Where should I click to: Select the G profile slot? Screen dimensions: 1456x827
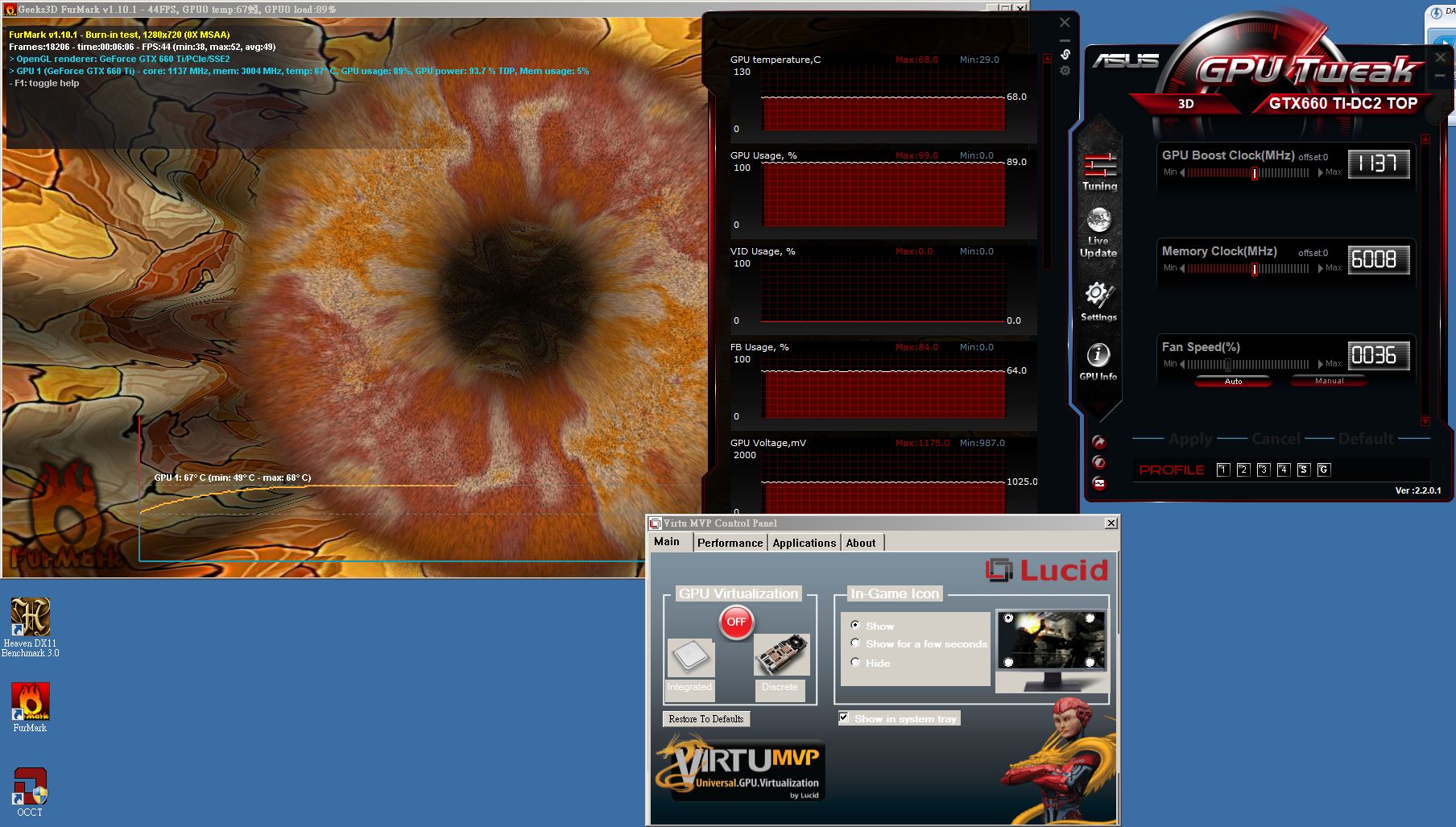[x=1324, y=469]
